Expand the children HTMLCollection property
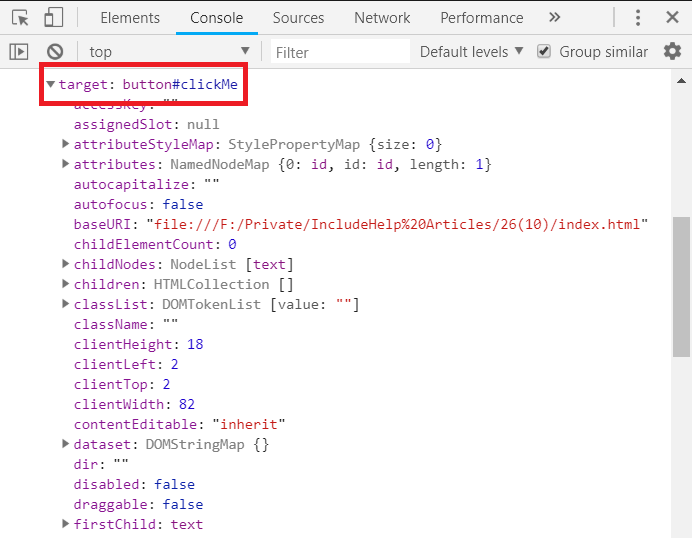 tap(65, 284)
